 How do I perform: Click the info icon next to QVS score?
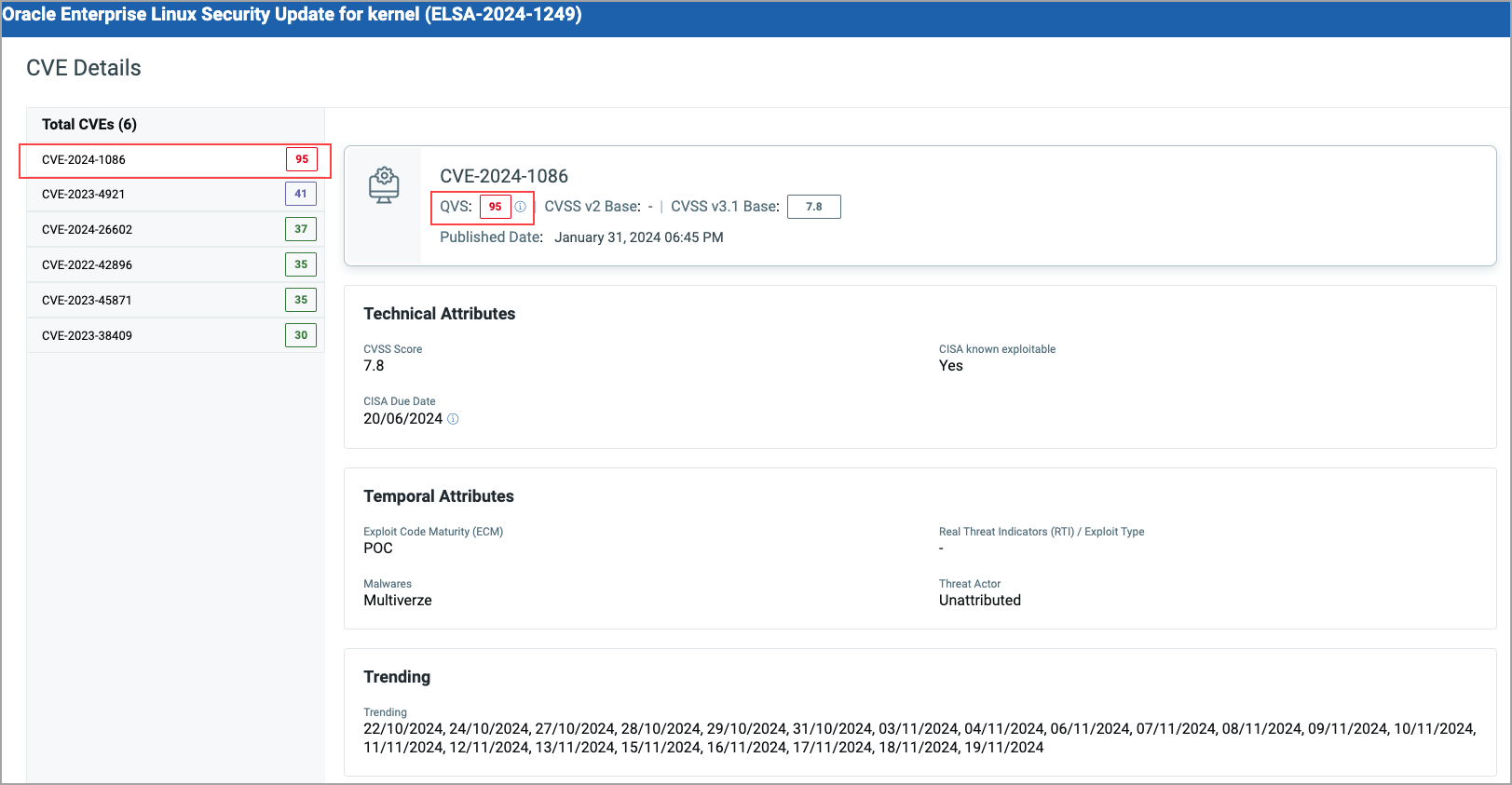[521, 207]
